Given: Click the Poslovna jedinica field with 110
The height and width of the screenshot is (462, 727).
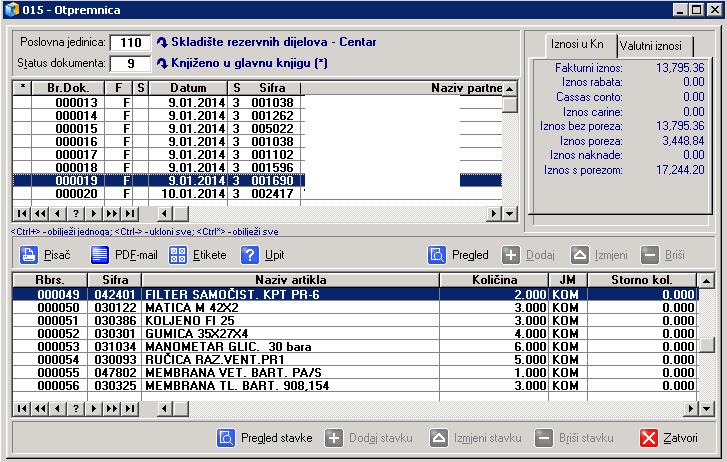Looking at the screenshot, I should (130, 43).
